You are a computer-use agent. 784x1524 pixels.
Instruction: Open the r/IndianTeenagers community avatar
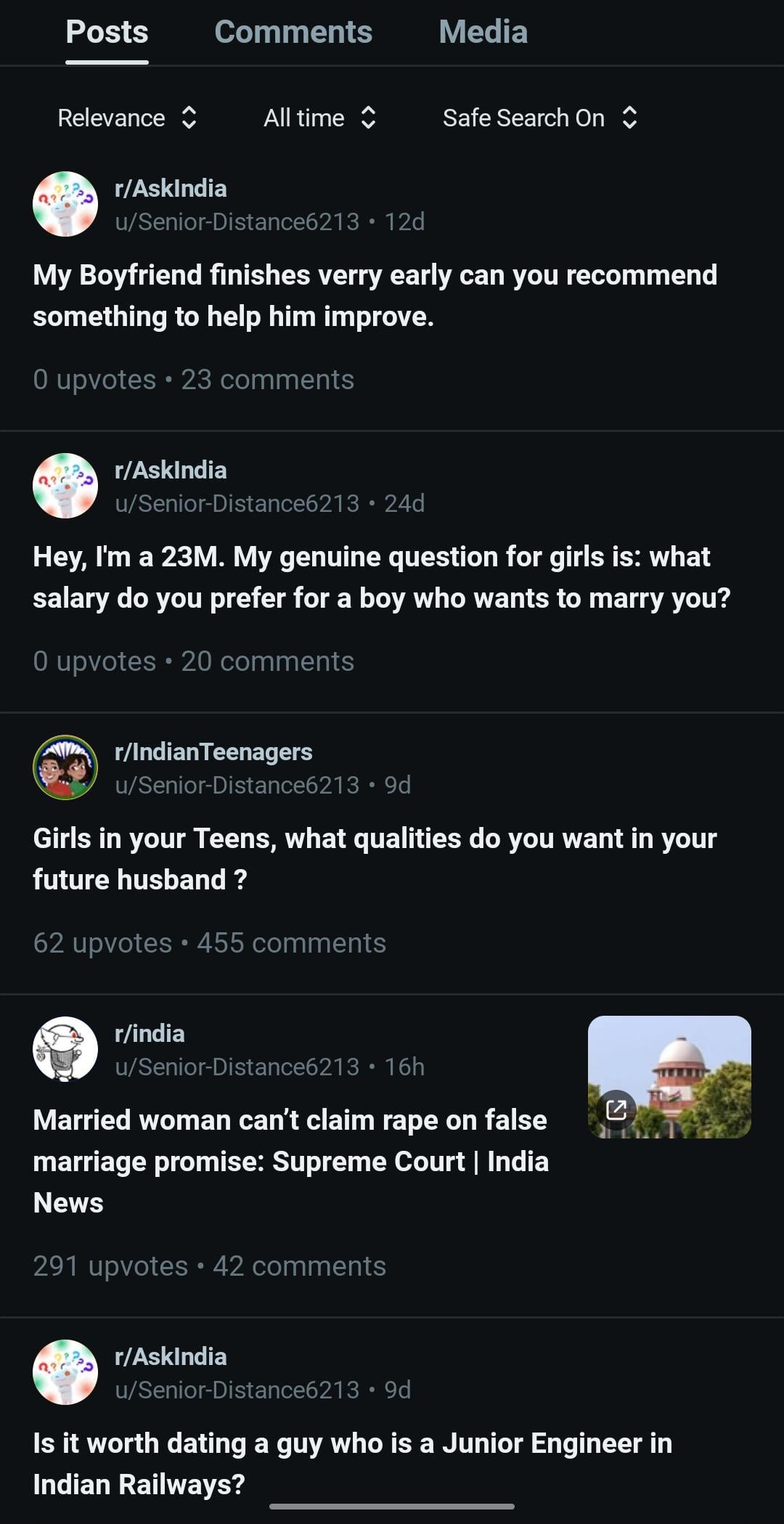coord(65,767)
